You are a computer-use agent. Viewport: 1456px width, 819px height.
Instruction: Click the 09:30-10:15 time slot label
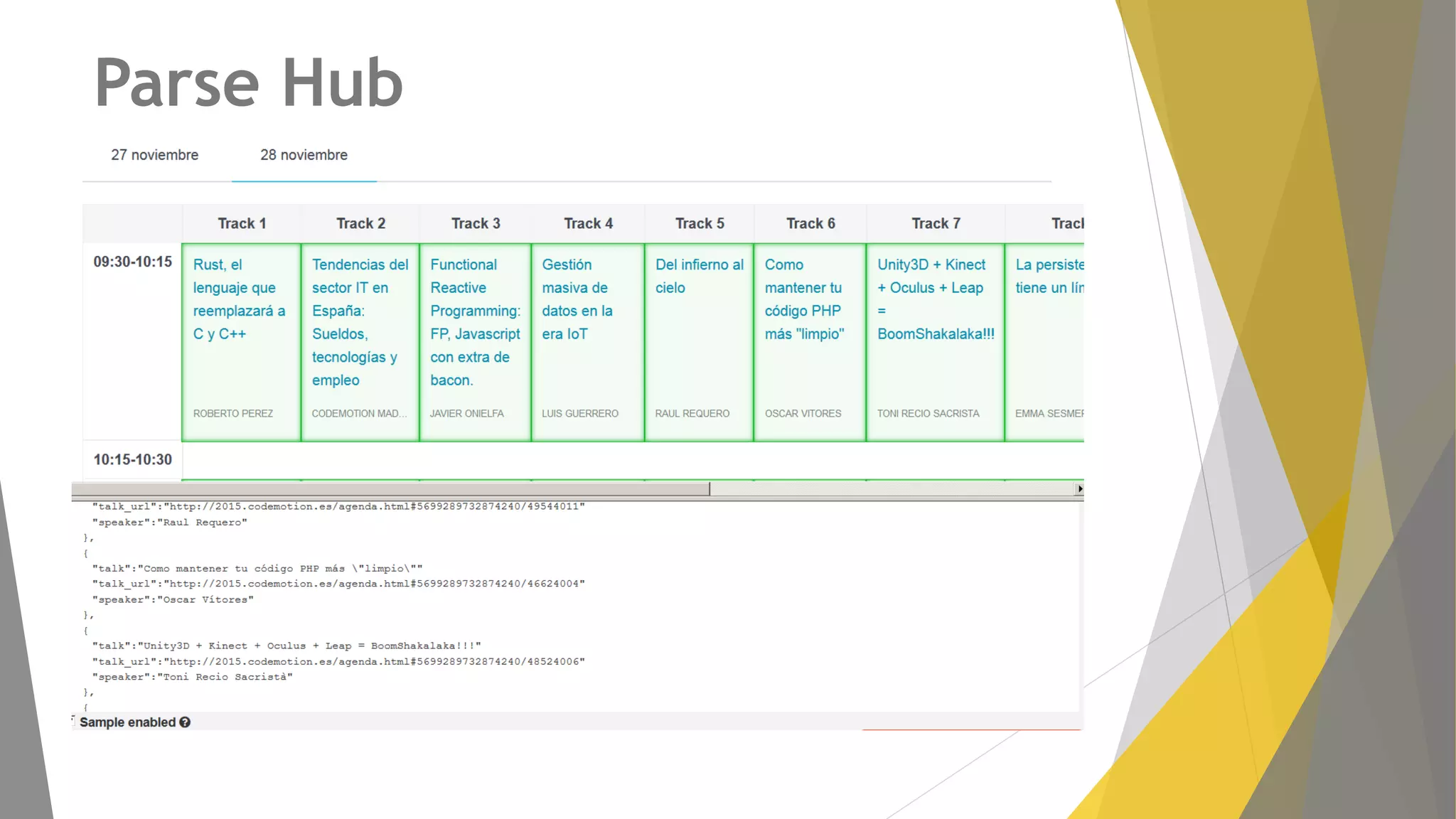tap(133, 262)
